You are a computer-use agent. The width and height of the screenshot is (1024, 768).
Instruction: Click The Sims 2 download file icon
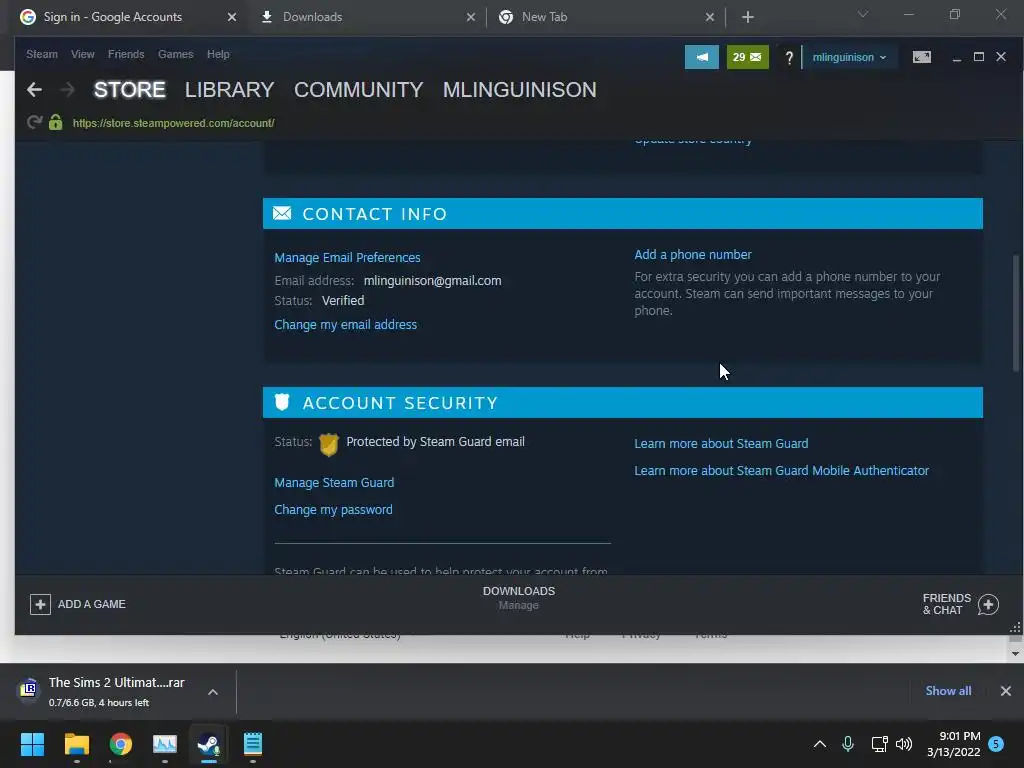[28, 689]
